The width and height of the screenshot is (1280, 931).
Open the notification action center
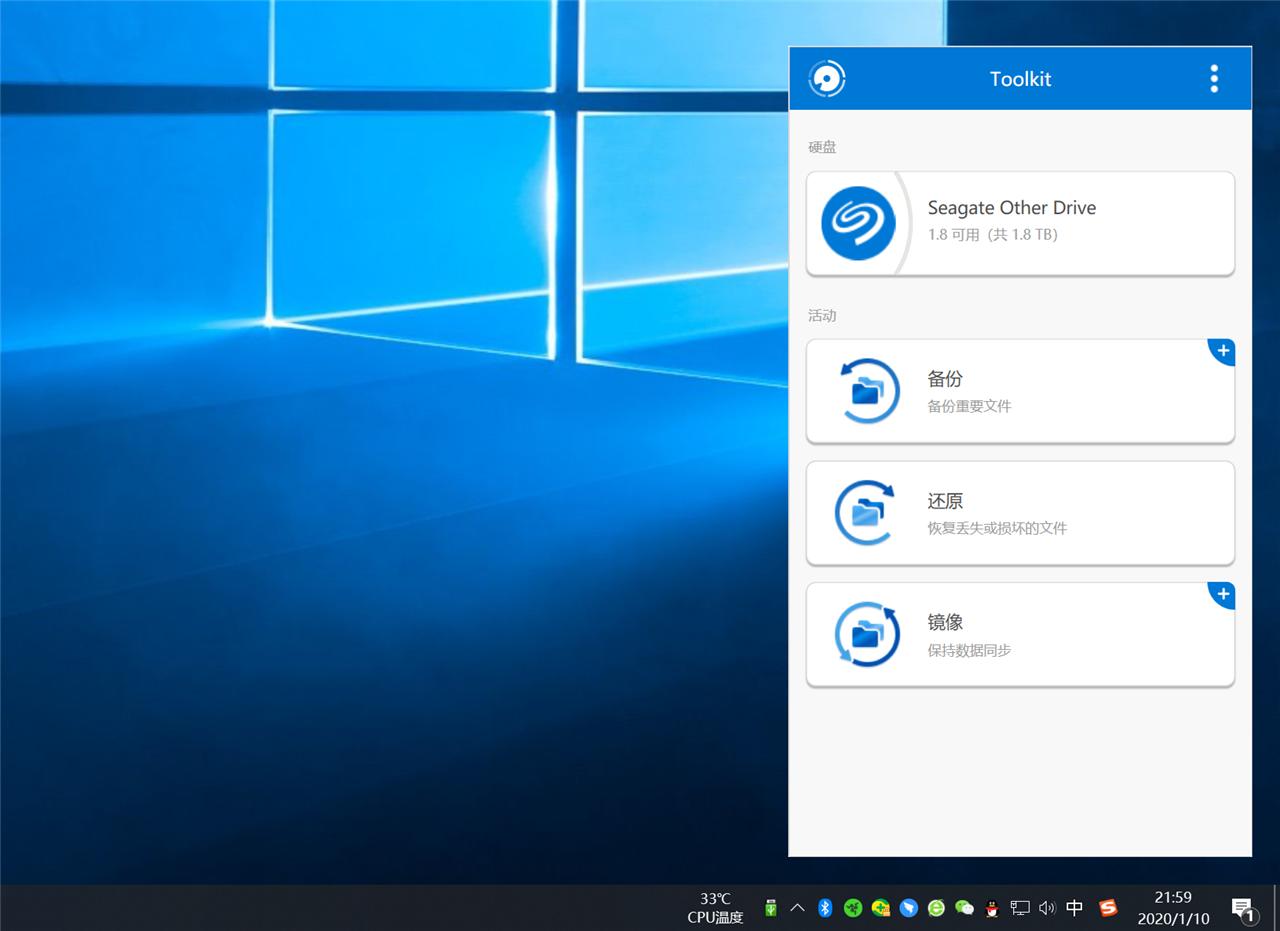1243,908
